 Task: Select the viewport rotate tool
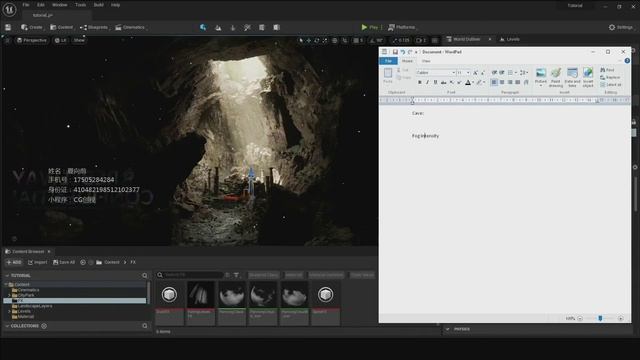(317, 40)
